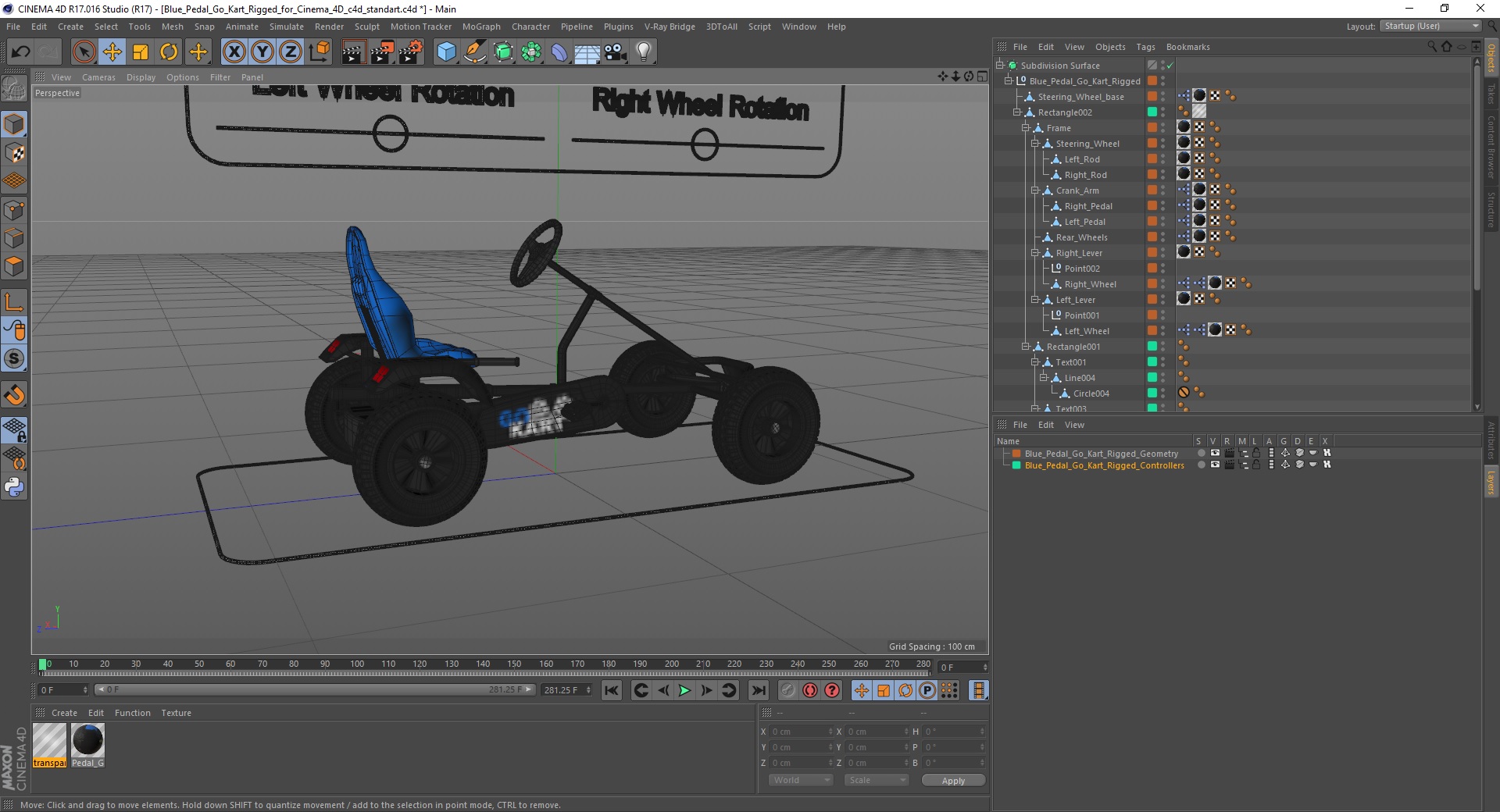Open the Character menu
This screenshot has height=812, width=1500.
click(x=530, y=27)
